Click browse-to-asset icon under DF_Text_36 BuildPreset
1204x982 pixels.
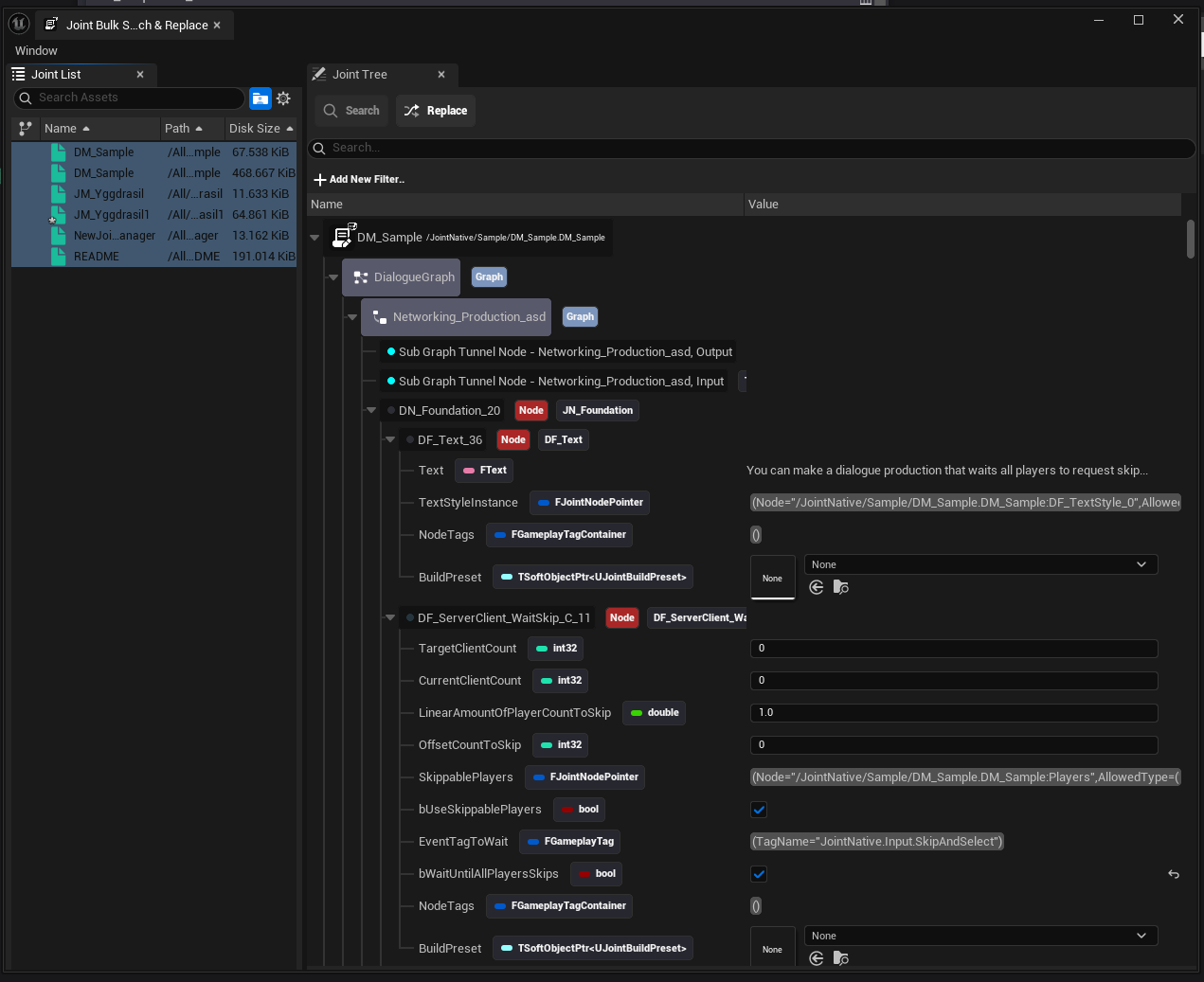click(x=840, y=587)
